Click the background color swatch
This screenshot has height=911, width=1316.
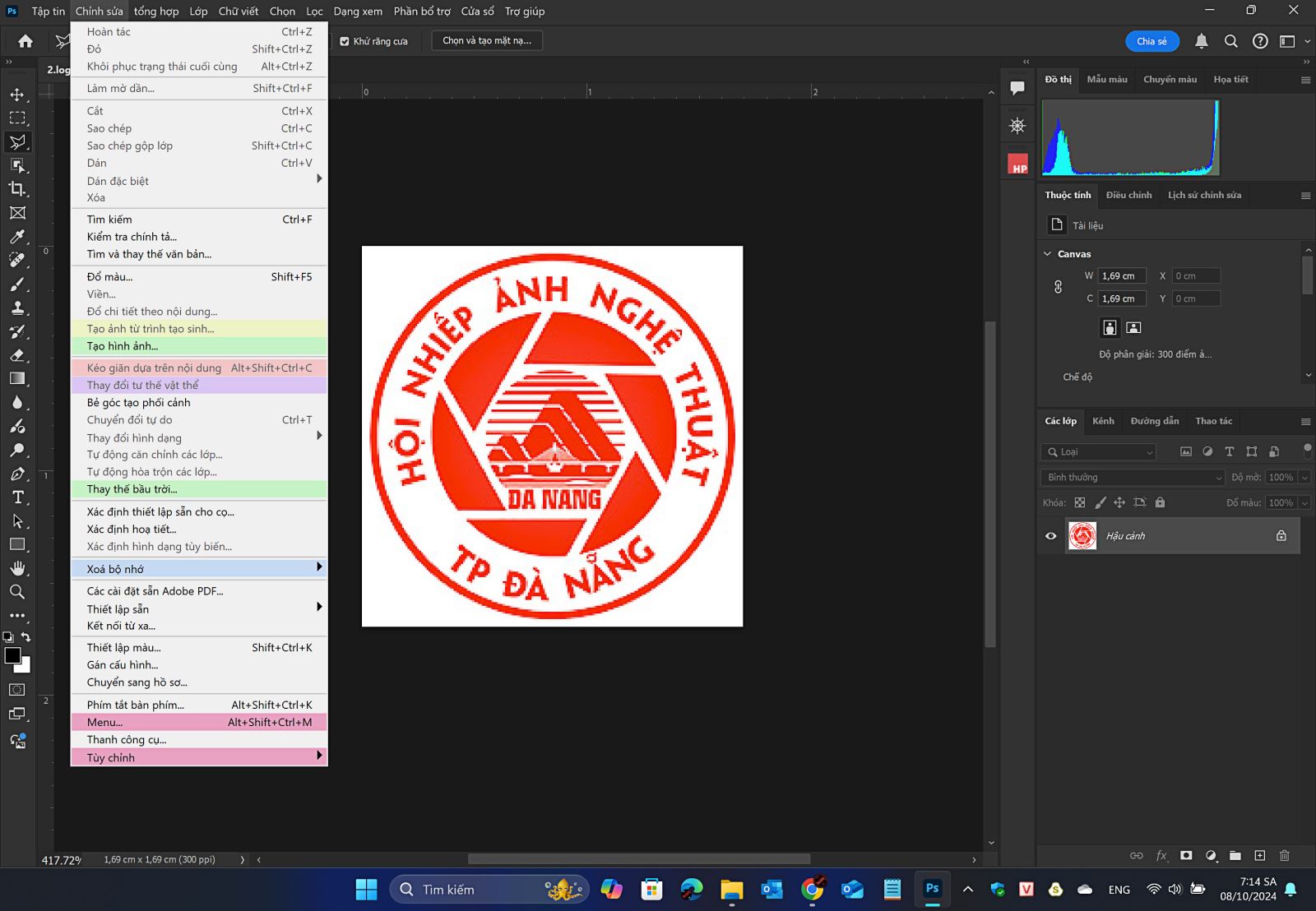click(x=25, y=667)
